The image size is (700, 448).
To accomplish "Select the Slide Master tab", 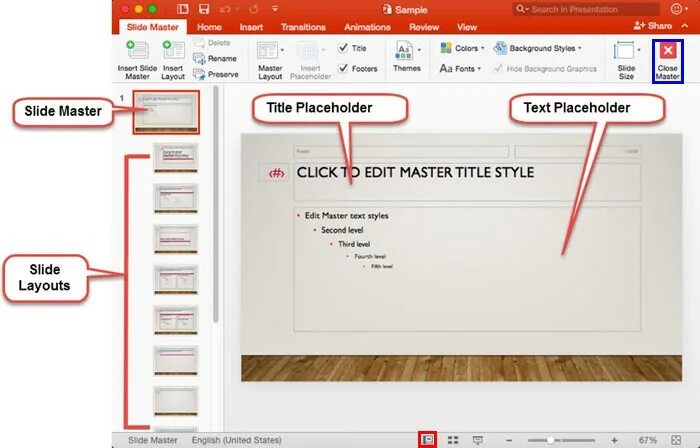I will [153, 27].
